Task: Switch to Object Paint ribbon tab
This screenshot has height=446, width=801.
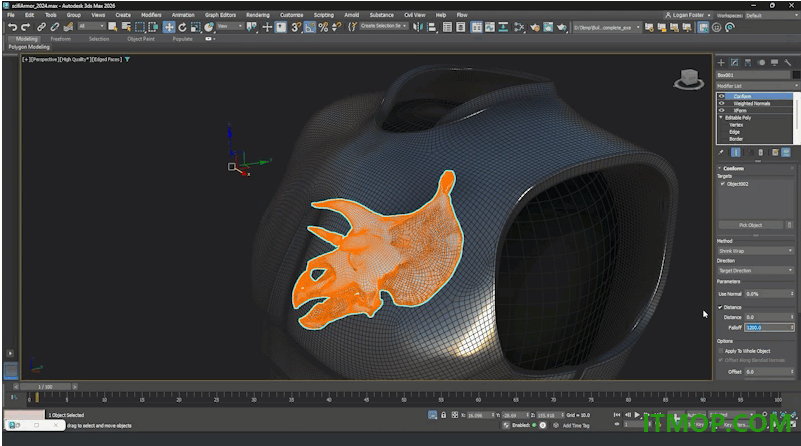Action: pos(140,39)
